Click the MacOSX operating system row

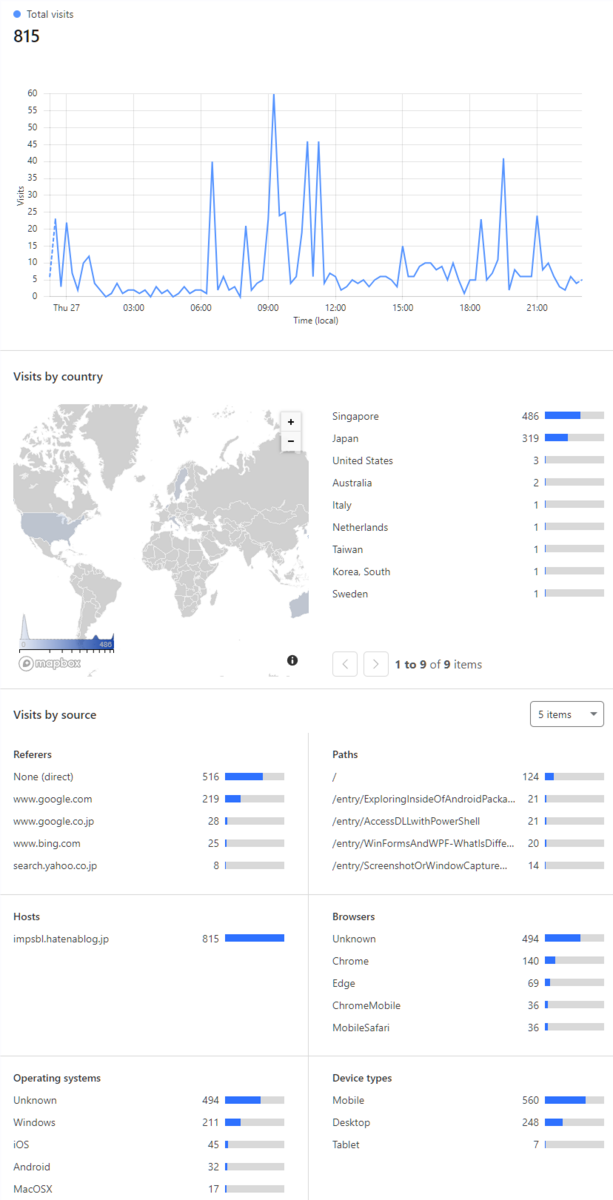coord(149,1189)
